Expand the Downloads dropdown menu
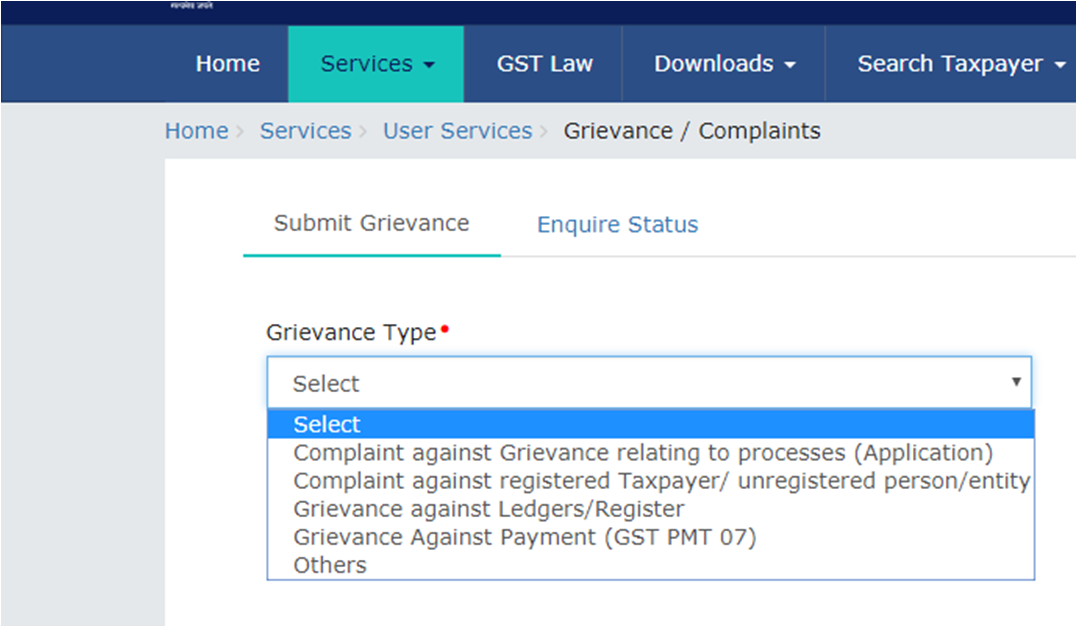This screenshot has width=1077, height=627. pyautogui.click(x=724, y=64)
